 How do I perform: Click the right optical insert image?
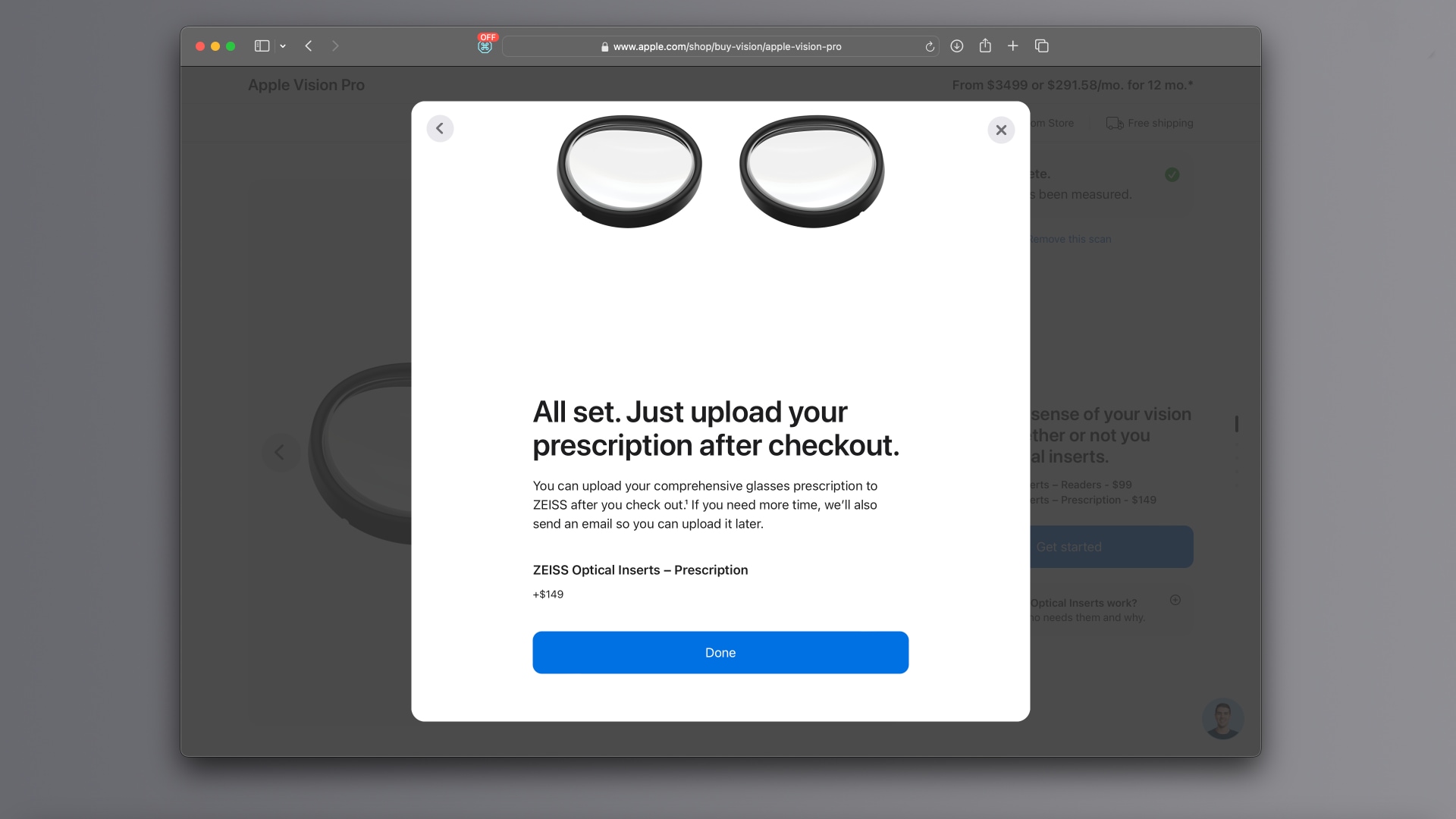(811, 171)
